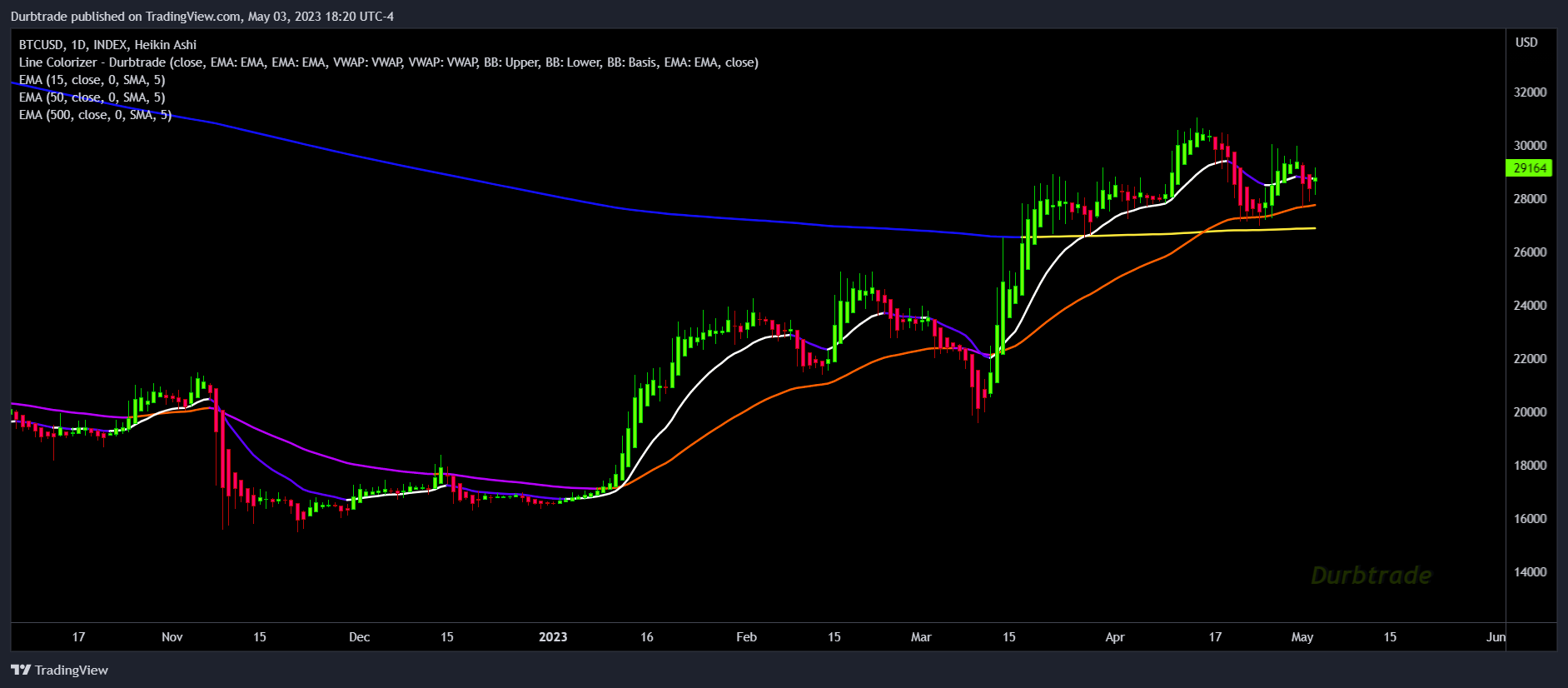Click the 18000 price axis label
This screenshot has height=688, width=1568.
pos(1530,465)
